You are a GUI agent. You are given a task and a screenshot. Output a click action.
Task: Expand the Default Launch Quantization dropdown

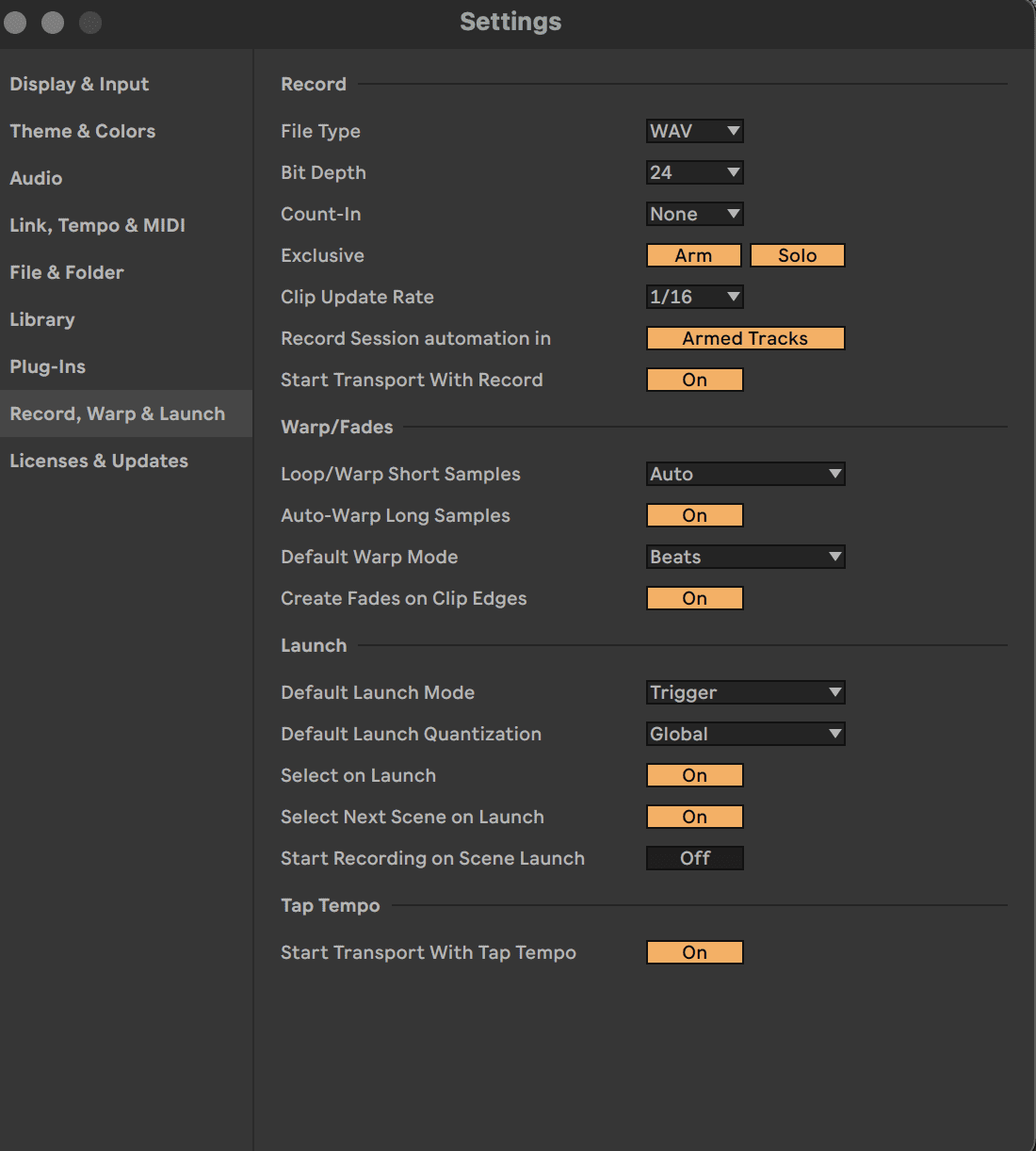[745, 734]
